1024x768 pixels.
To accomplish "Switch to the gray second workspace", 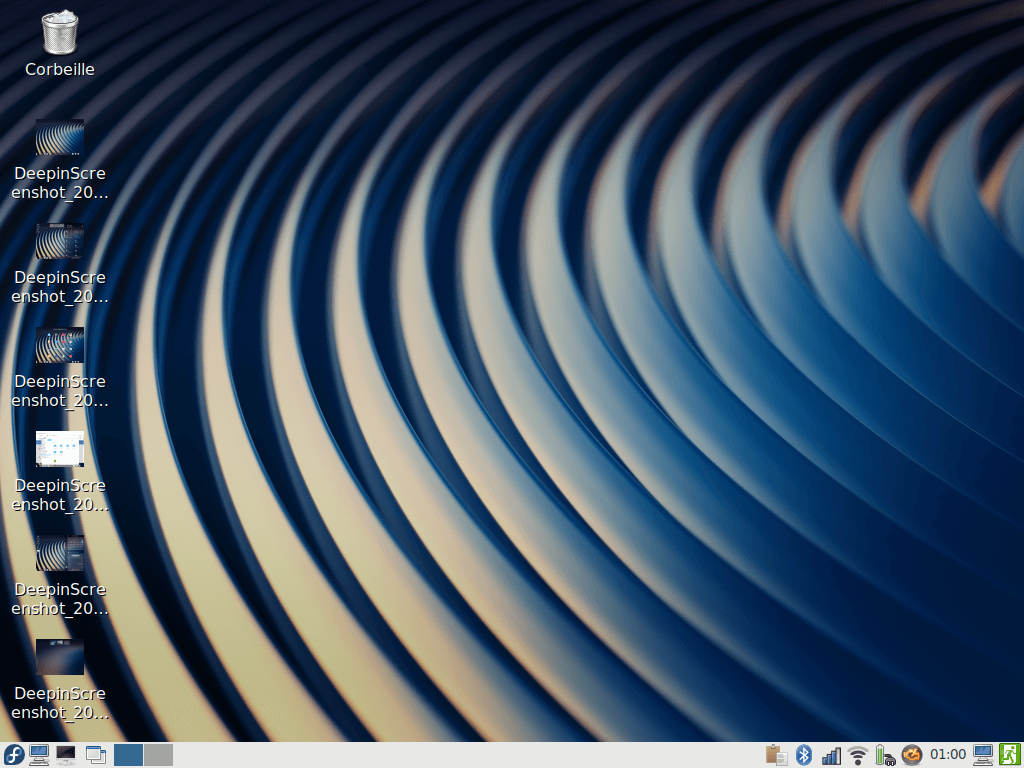I will [x=159, y=755].
